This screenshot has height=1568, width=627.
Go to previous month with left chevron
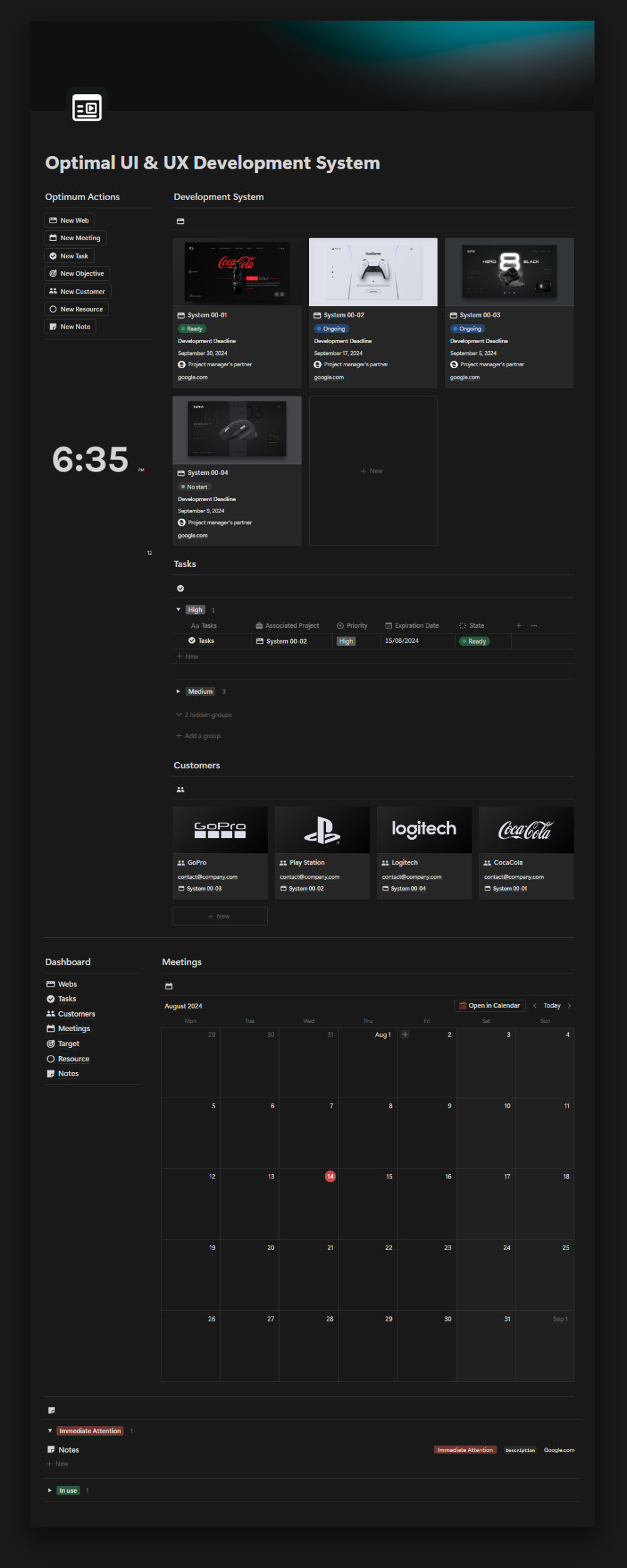pyautogui.click(x=535, y=1005)
